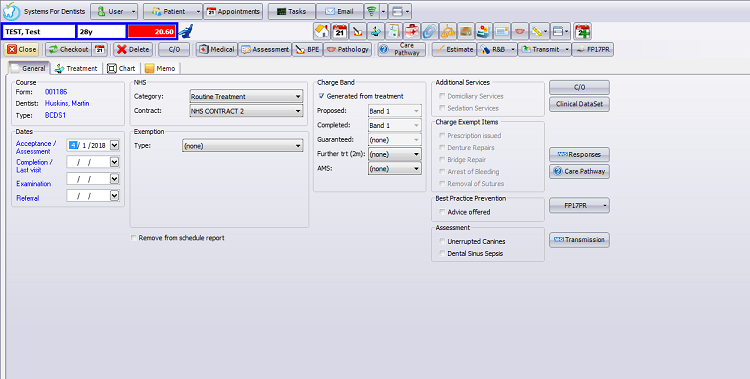This screenshot has width=750, height=379.
Task: Click the small calendar icon beside Checkout
Action: pos(99,49)
